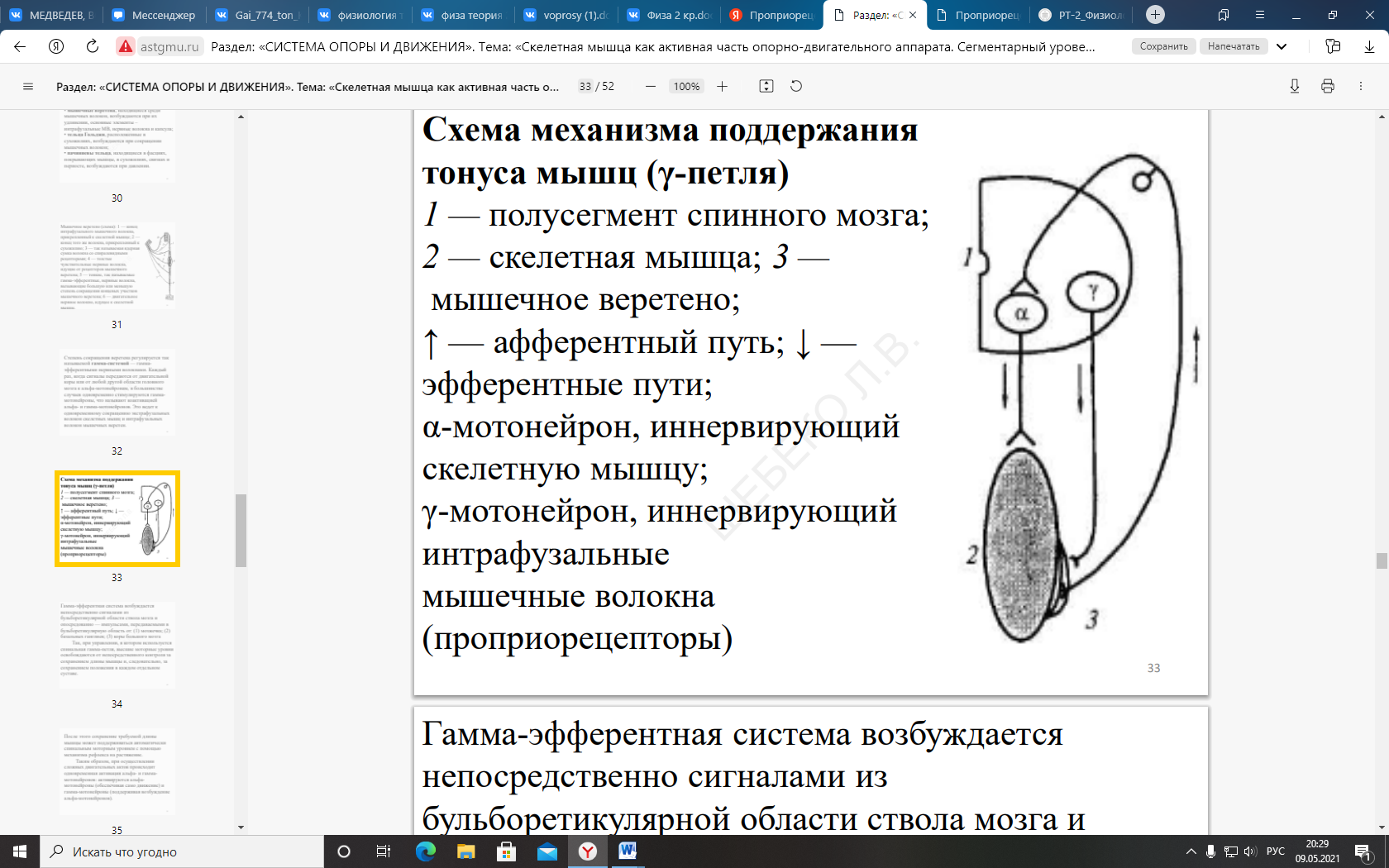
Task: Open a new browser tab
Action: (x=1156, y=14)
